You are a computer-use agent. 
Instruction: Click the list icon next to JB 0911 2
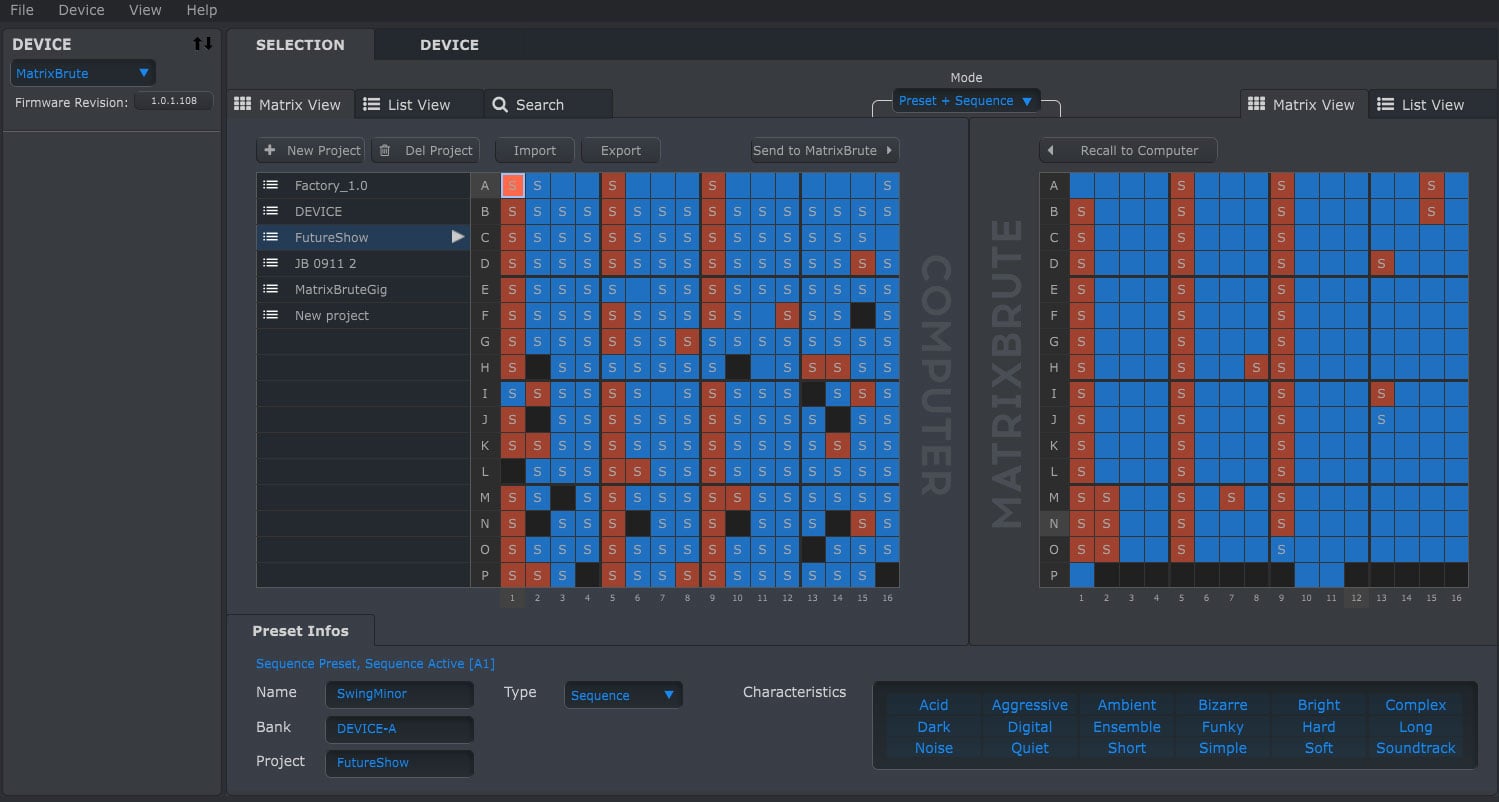(x=270, y=263)
